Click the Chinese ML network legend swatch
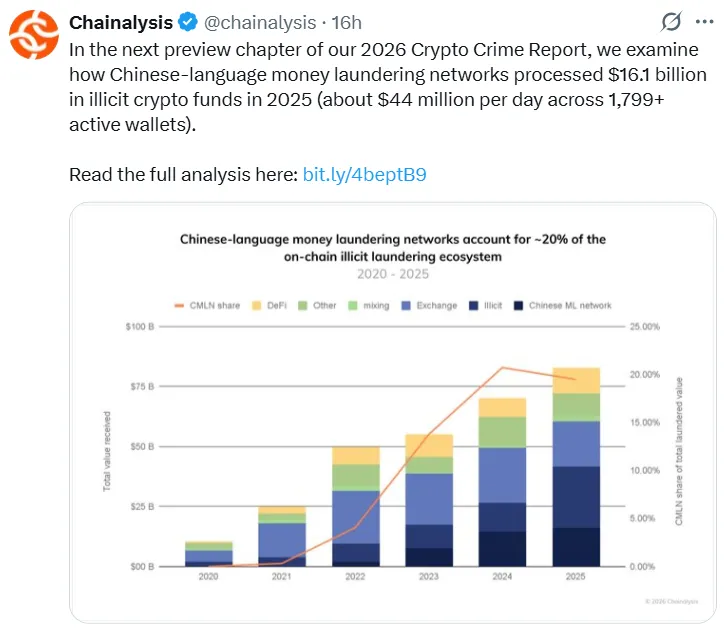Viewport: 727px width, 641px height. [x=519, y=305]
